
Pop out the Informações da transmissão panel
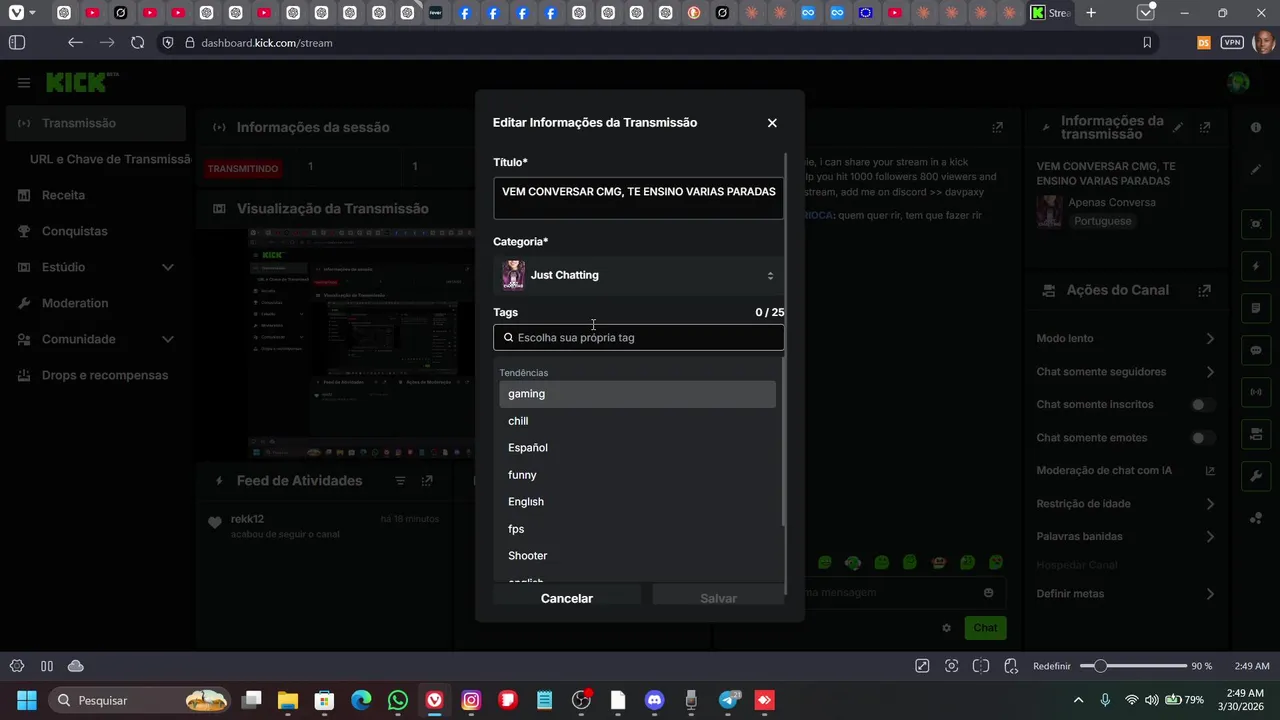click(x=1205, y=128)
